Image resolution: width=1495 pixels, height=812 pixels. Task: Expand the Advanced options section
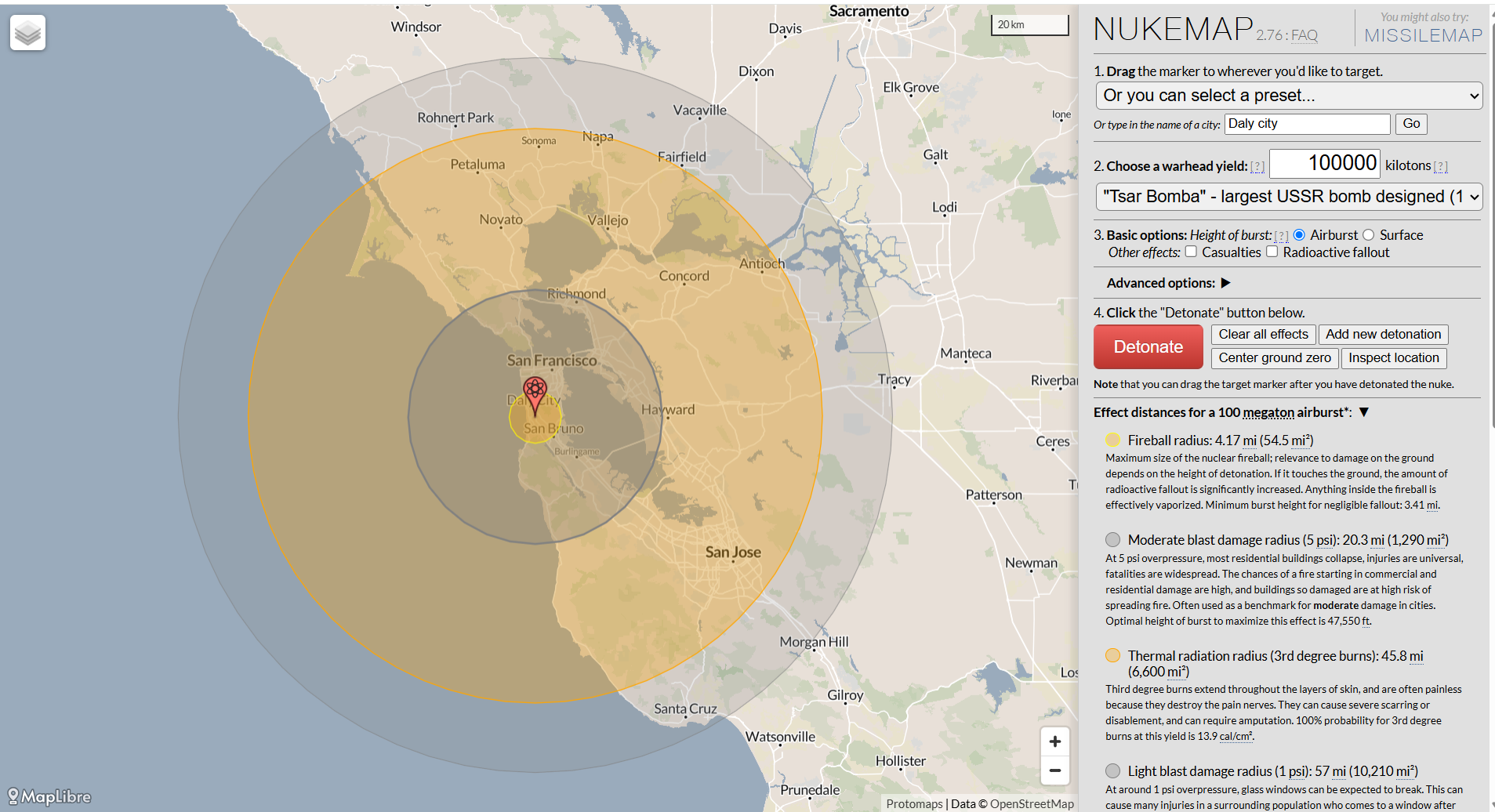coord(1226,283)
